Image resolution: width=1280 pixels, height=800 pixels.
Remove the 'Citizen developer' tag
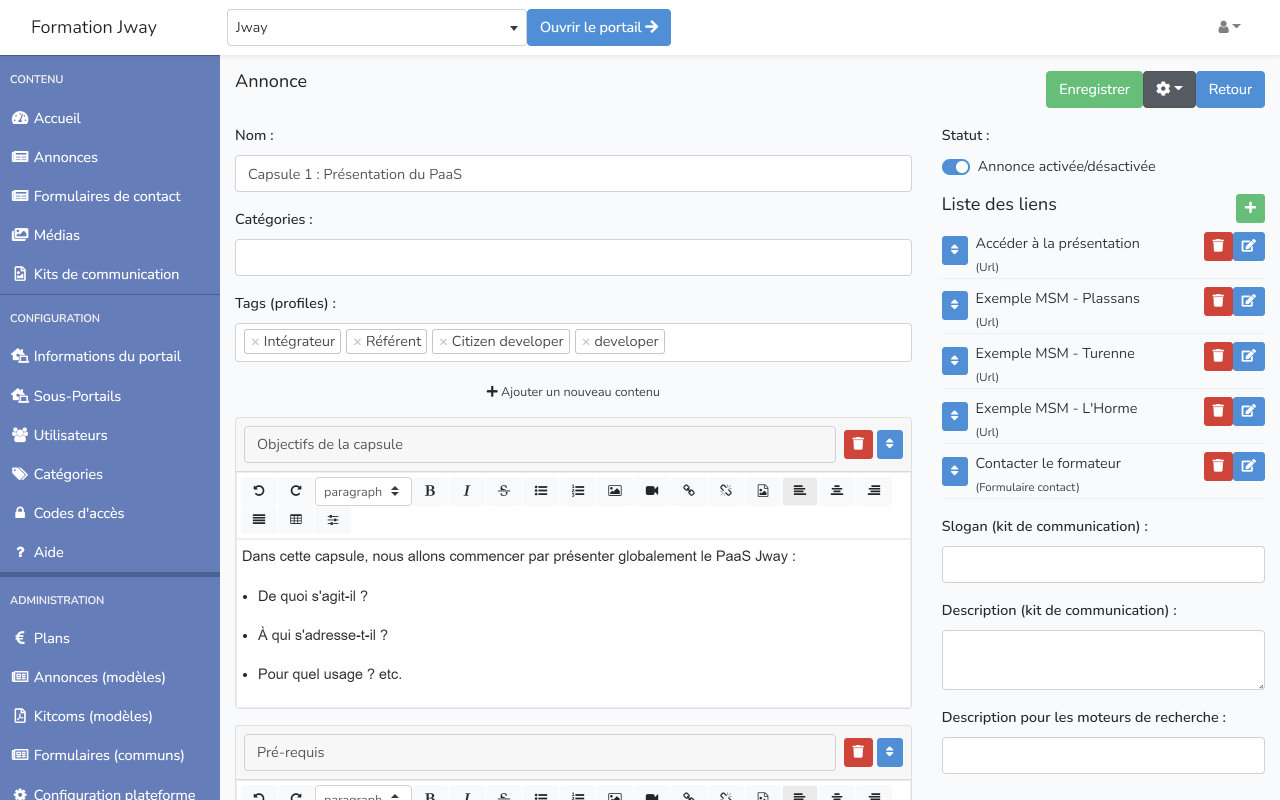[443, 341]
